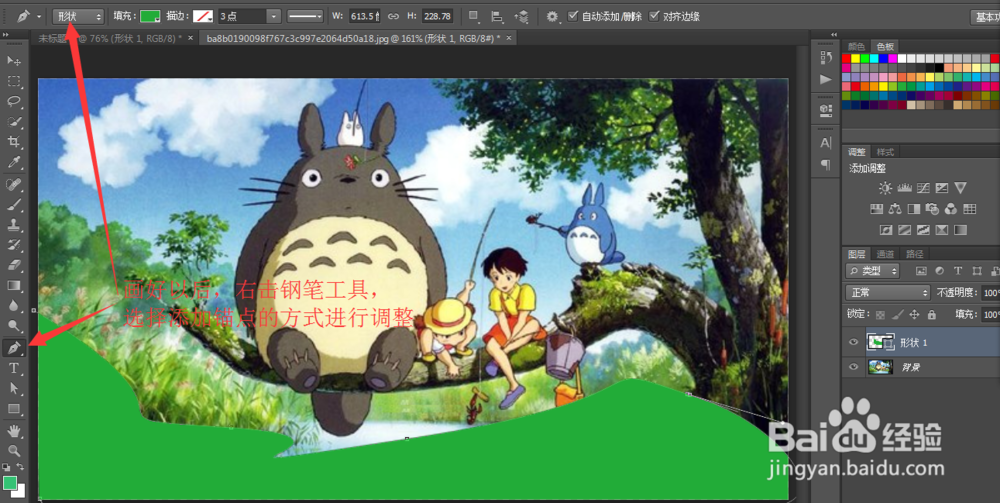Add a Levels adjustment

904,188
